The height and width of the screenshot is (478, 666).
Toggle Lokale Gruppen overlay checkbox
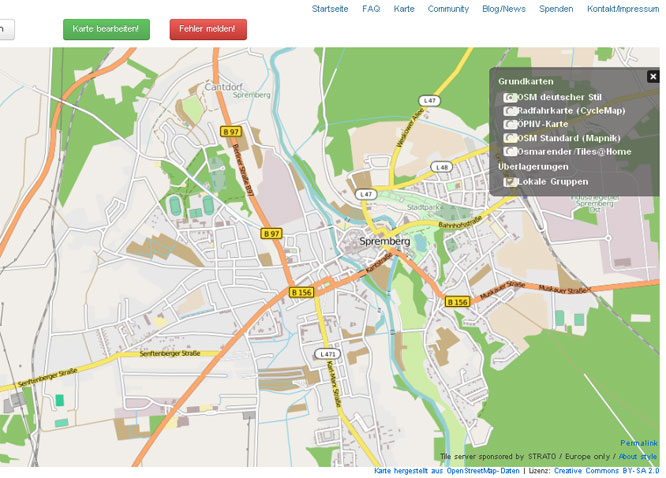coord(511,182)
